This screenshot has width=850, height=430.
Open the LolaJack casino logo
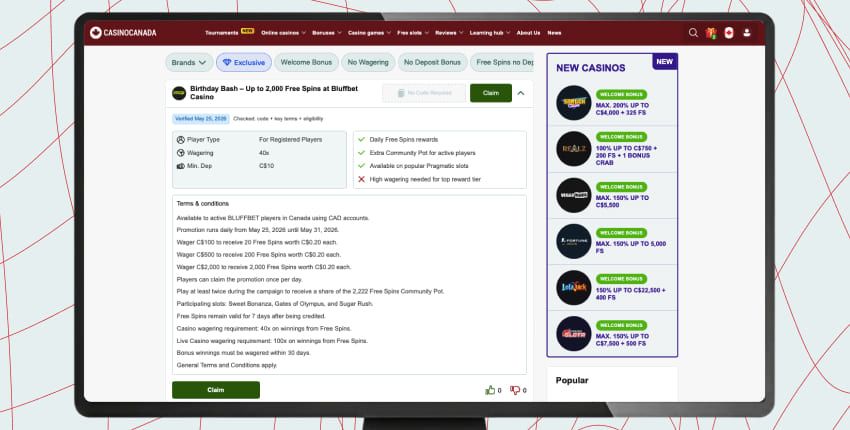[x=574, y=287]
